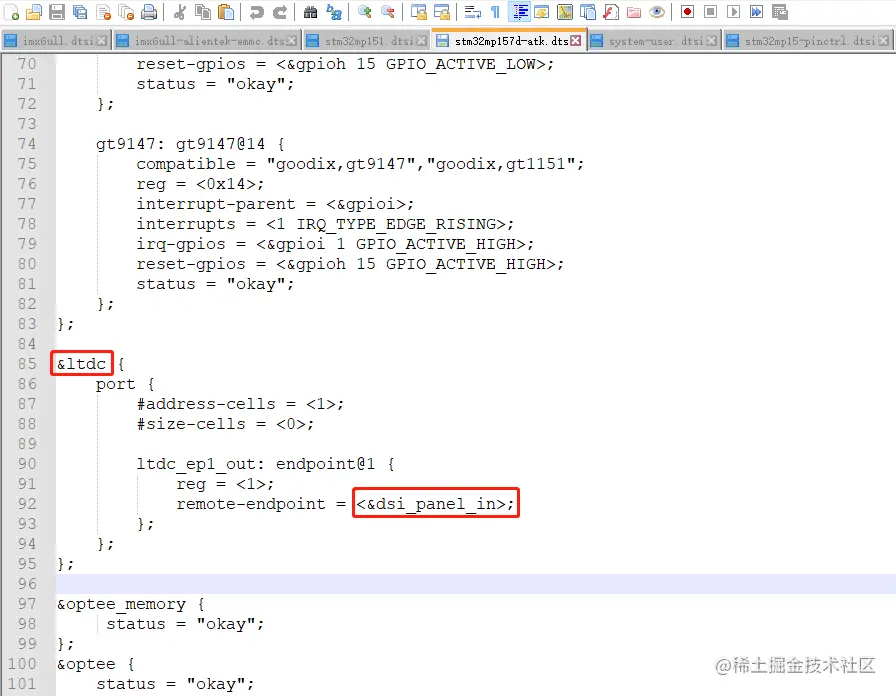
Task: Click the user-defined language icon
Action: 542,11
